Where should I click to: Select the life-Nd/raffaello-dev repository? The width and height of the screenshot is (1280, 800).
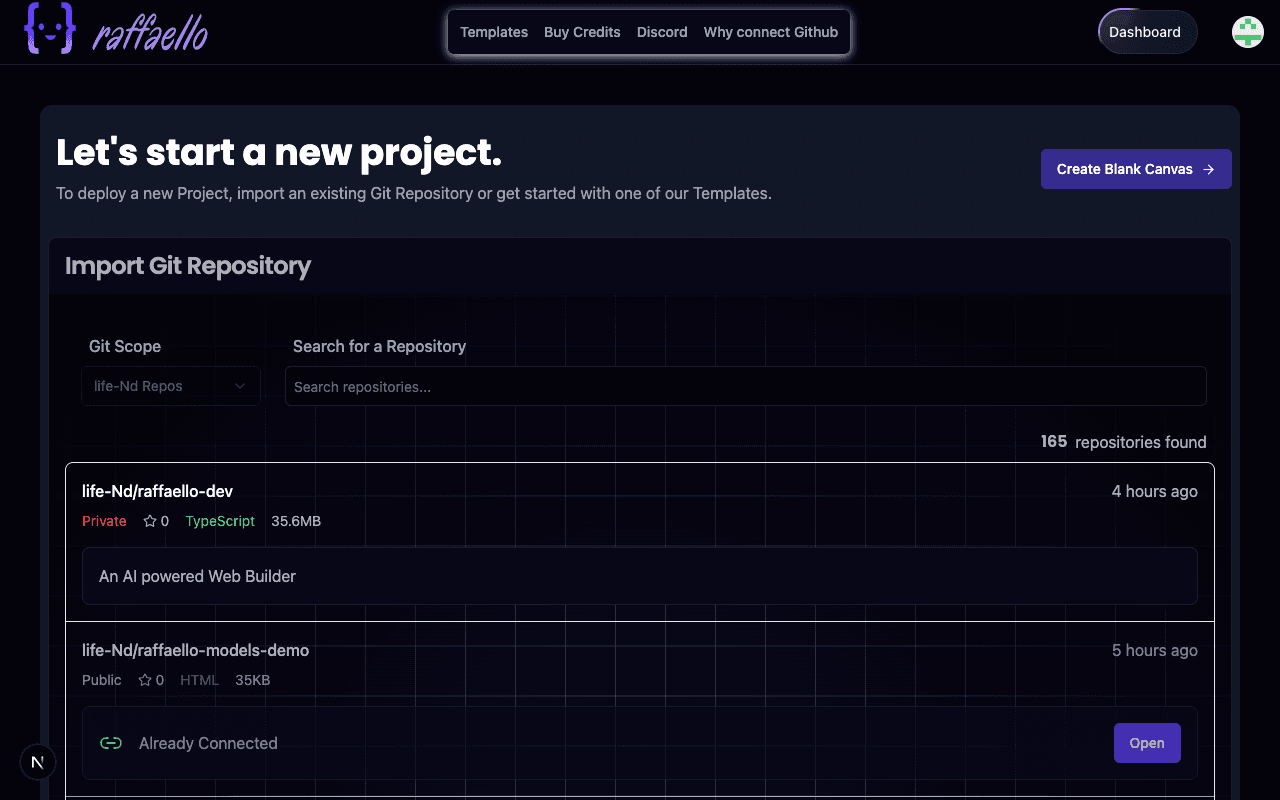point(157,491)
